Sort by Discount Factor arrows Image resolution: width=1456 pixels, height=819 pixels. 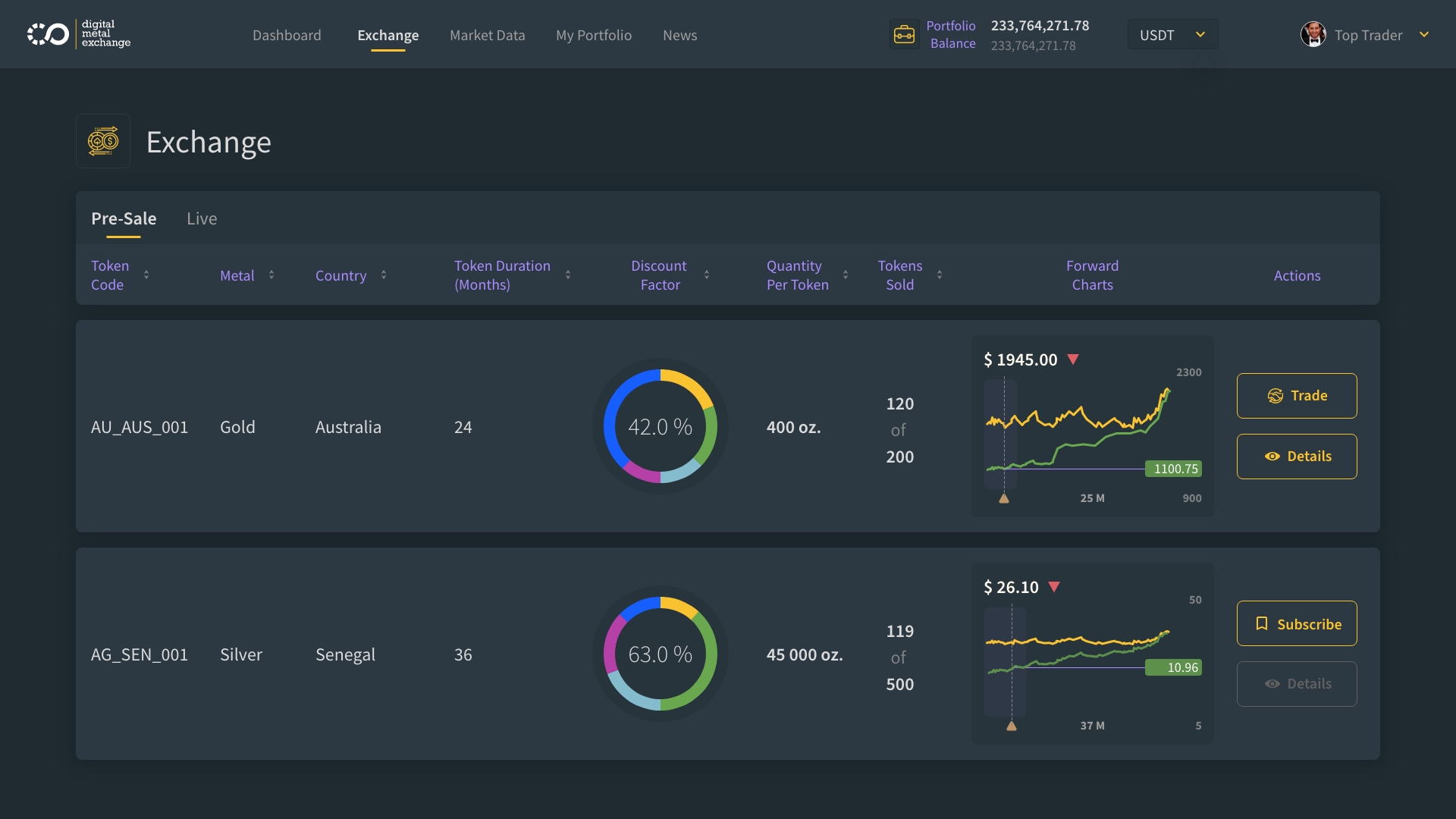point(707,275)
